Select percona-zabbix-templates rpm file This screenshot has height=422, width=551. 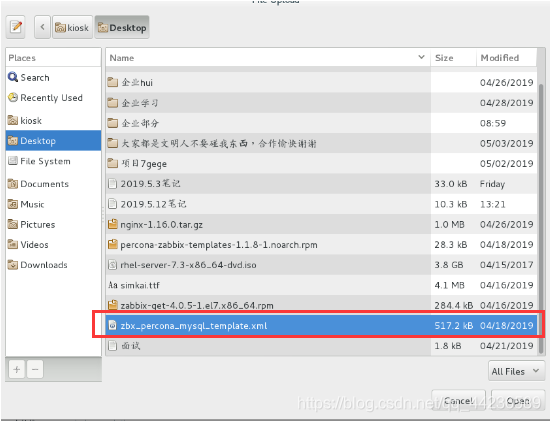(x=321, y=245)
